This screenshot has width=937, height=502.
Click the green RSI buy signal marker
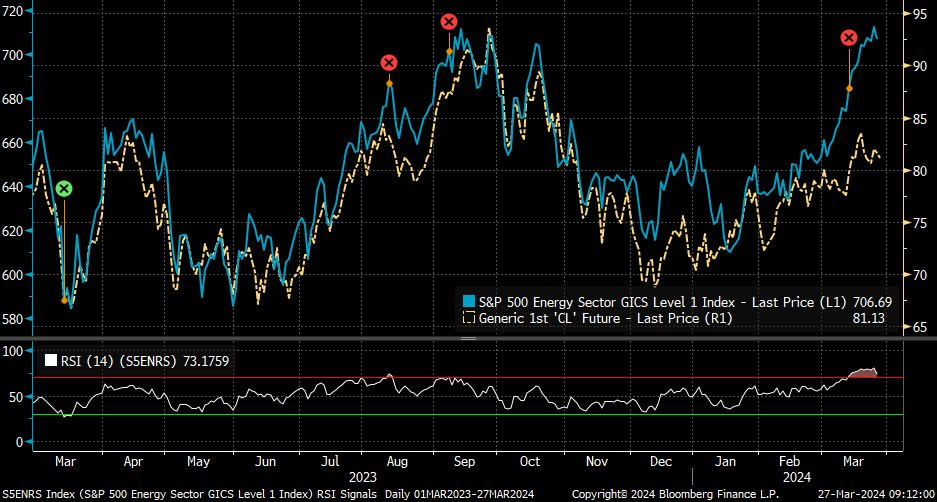pyautogui.click(x=64, y=189)
